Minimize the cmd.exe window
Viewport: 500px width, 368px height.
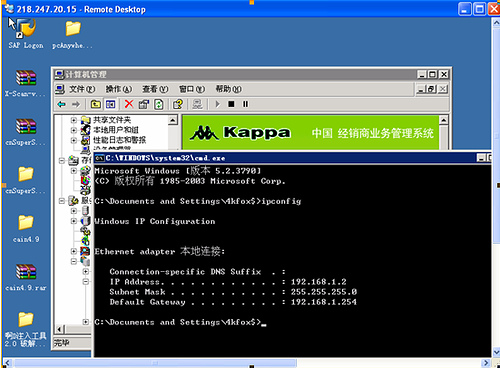coord(481,158)
